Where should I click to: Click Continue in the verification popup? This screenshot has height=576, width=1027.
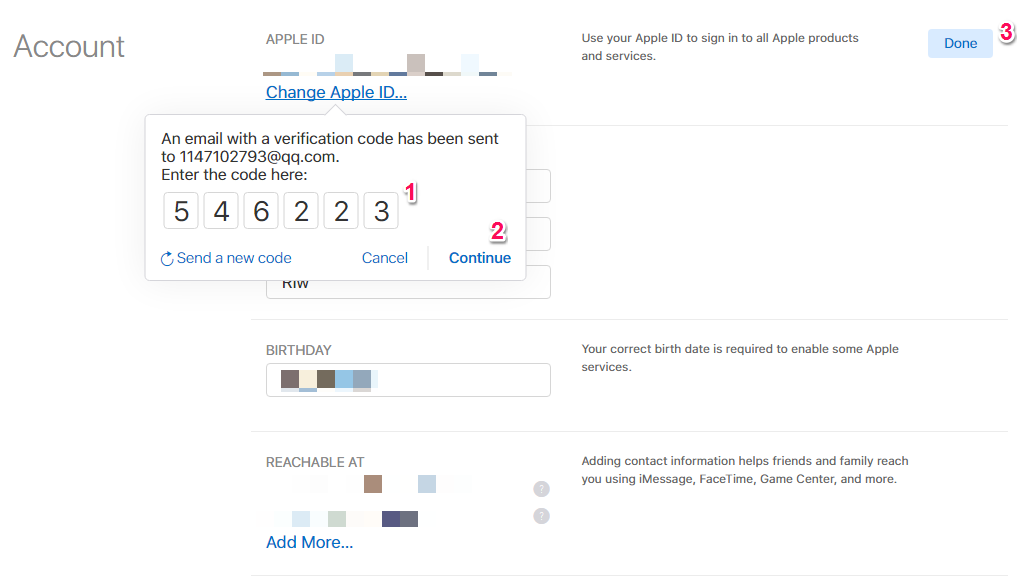[x=479, y=258]
